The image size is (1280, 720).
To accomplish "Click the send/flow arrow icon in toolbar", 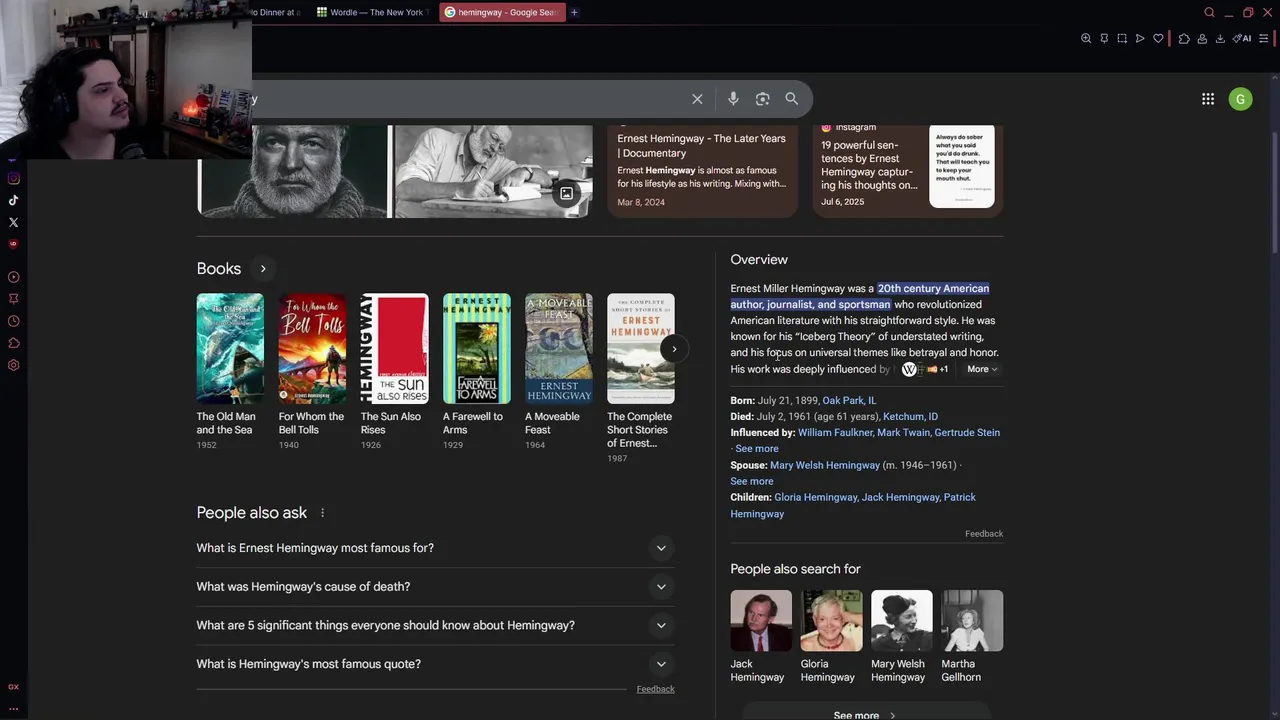I will pyautogui.click(x=1140, y=39).
